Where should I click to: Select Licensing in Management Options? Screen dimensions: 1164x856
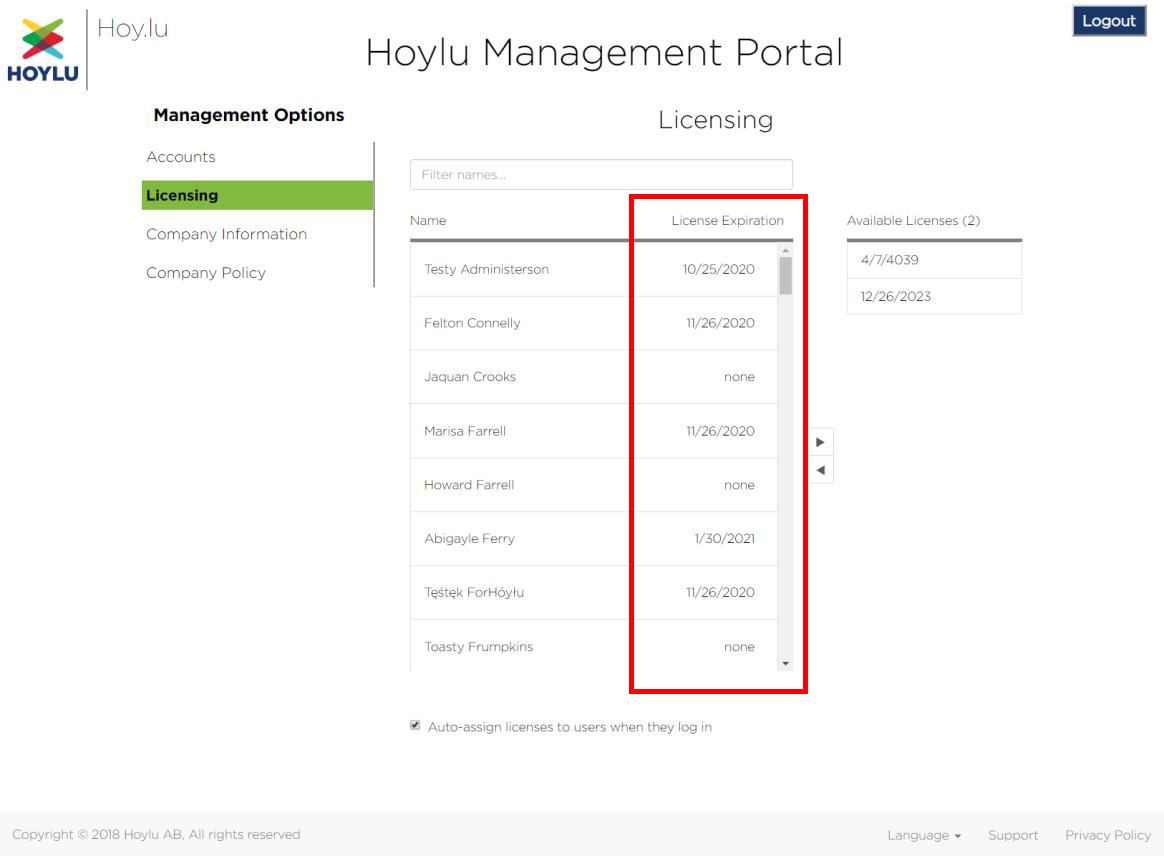257,195
